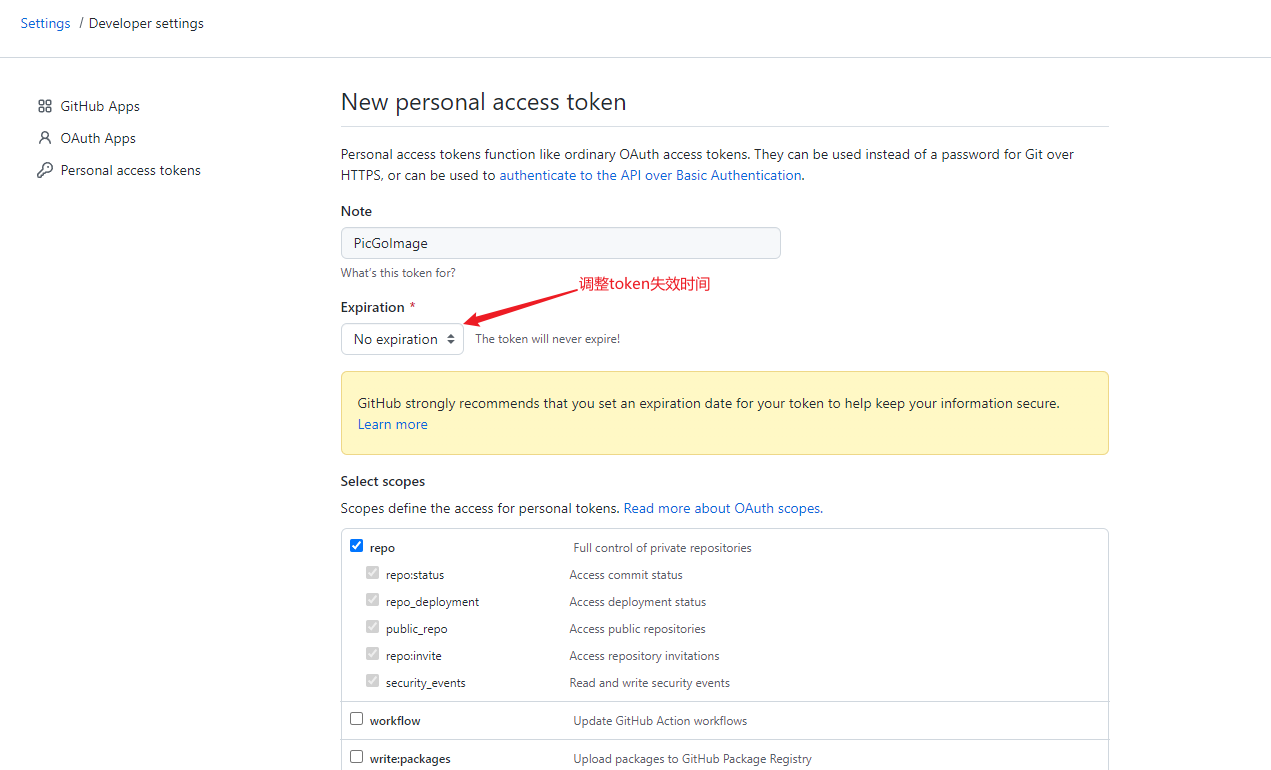Viewport: 1271px width, 770px height.
Task: Click the GitHub Apps grid icon
Action: (x=45, y=106)
